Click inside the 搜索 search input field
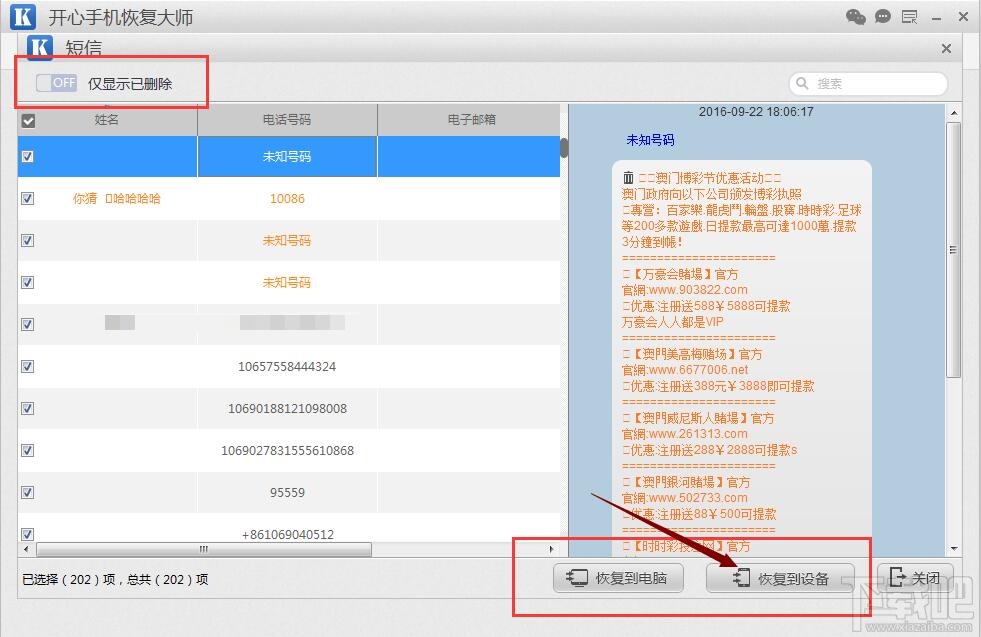Screen dimensions: 981x637 870,84
